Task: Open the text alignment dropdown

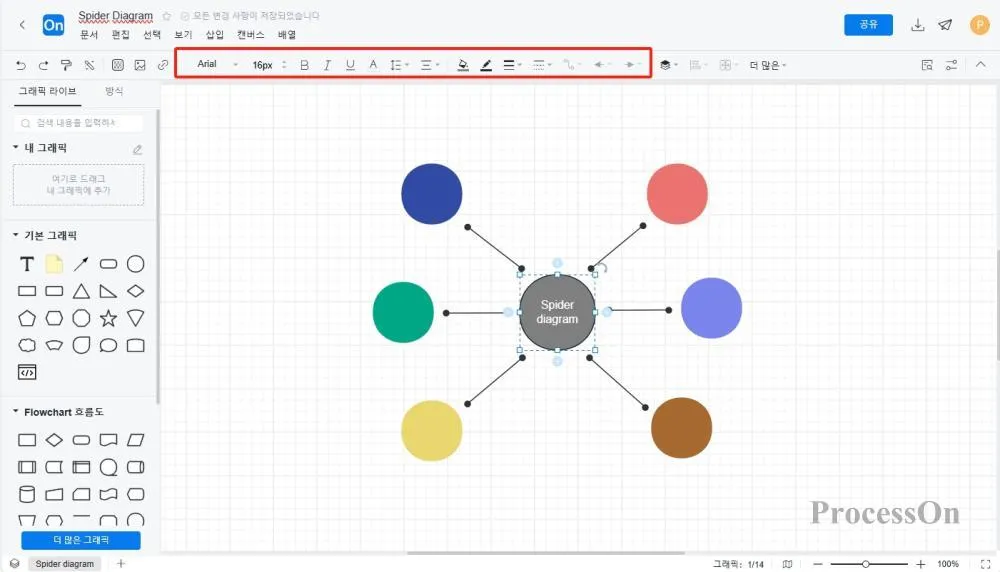Action: pos(430,65)
